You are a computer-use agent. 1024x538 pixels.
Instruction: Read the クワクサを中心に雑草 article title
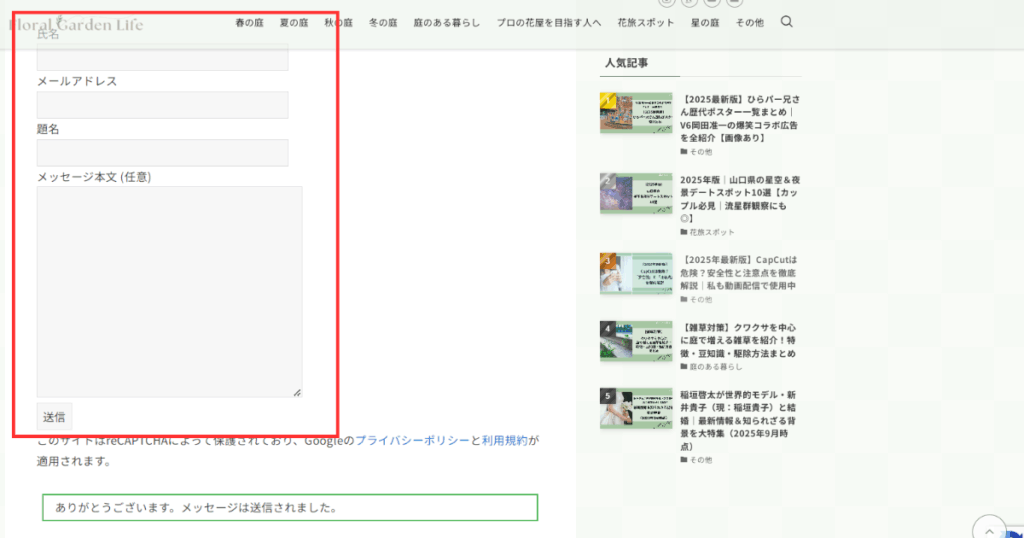(x=738, y=340)
